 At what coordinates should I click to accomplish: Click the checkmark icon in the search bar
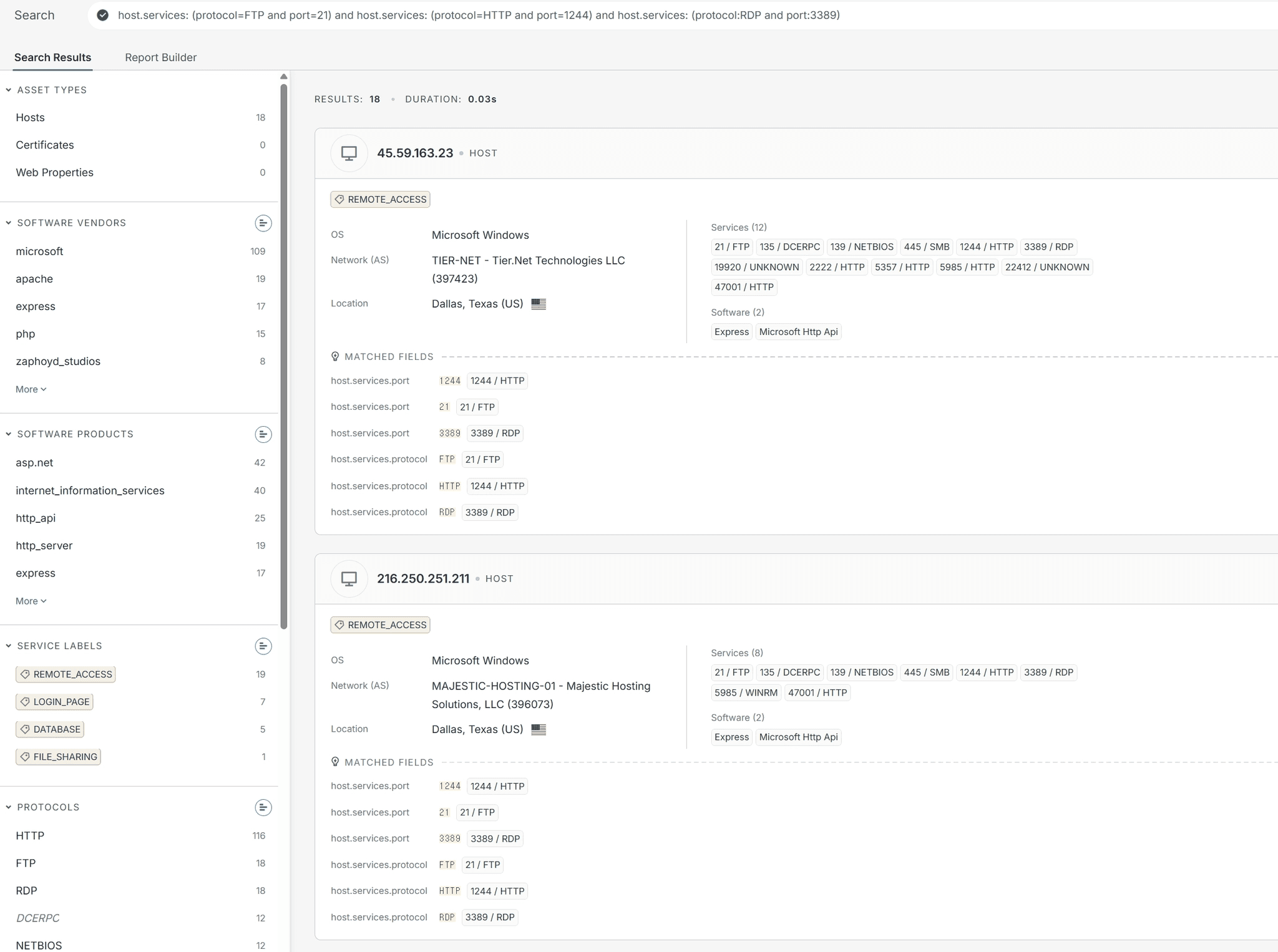coord(102,15)
